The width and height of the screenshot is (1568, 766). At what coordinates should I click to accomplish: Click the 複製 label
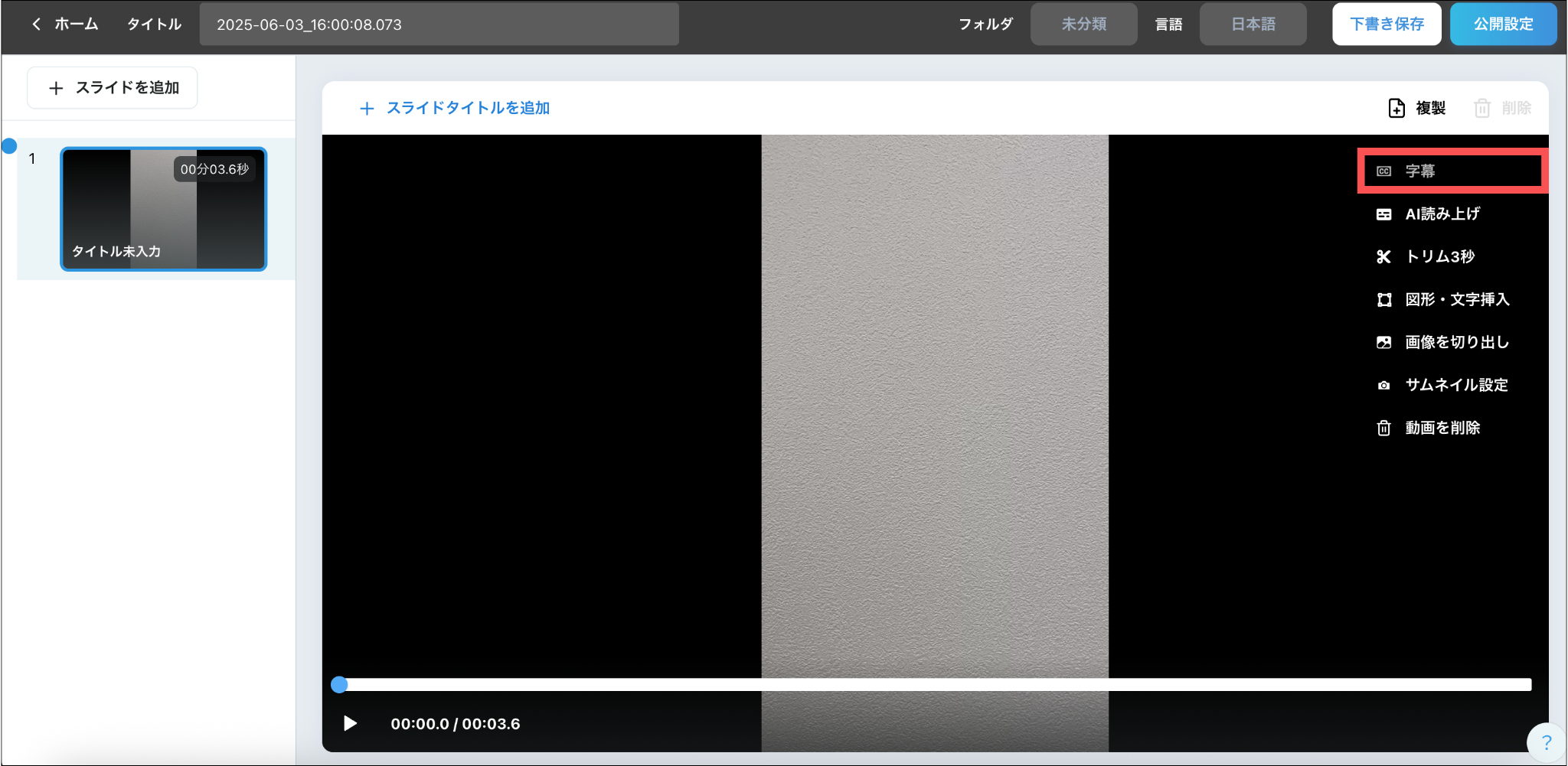1430,108
